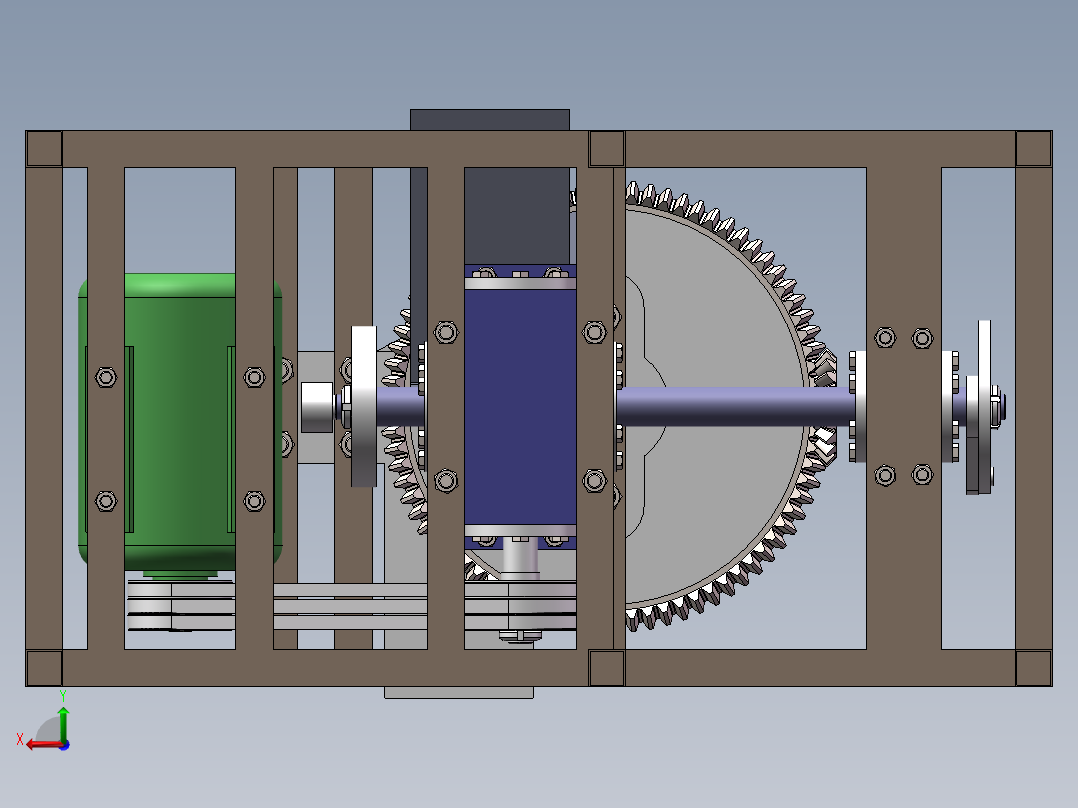This screenshot has width=1078, height=808.
Task: Pick the silver coupling cylinder beside the motor
Action: [x=318, y=407]
